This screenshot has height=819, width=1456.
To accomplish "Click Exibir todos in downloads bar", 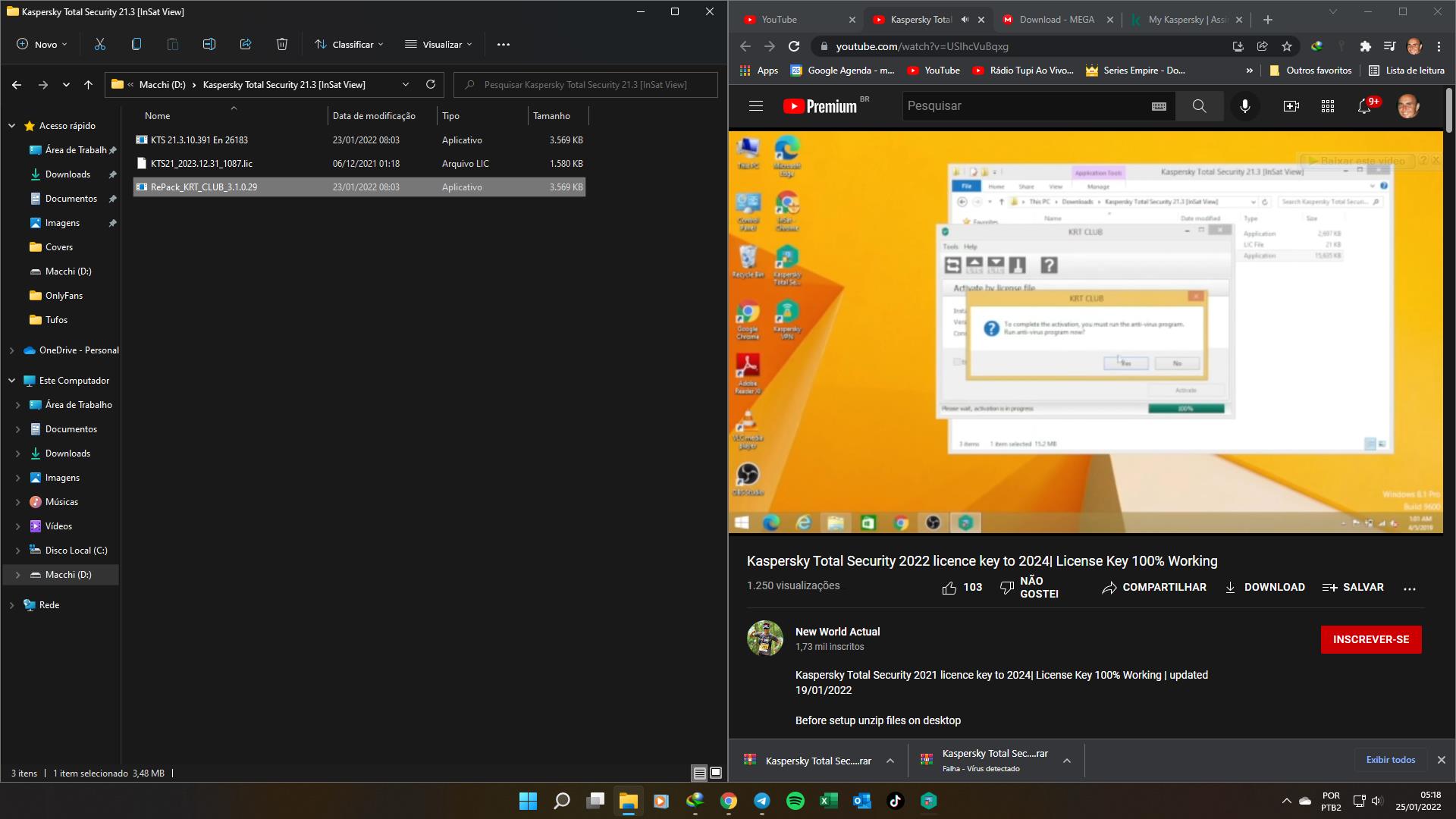I will (x=1390, y=760).
